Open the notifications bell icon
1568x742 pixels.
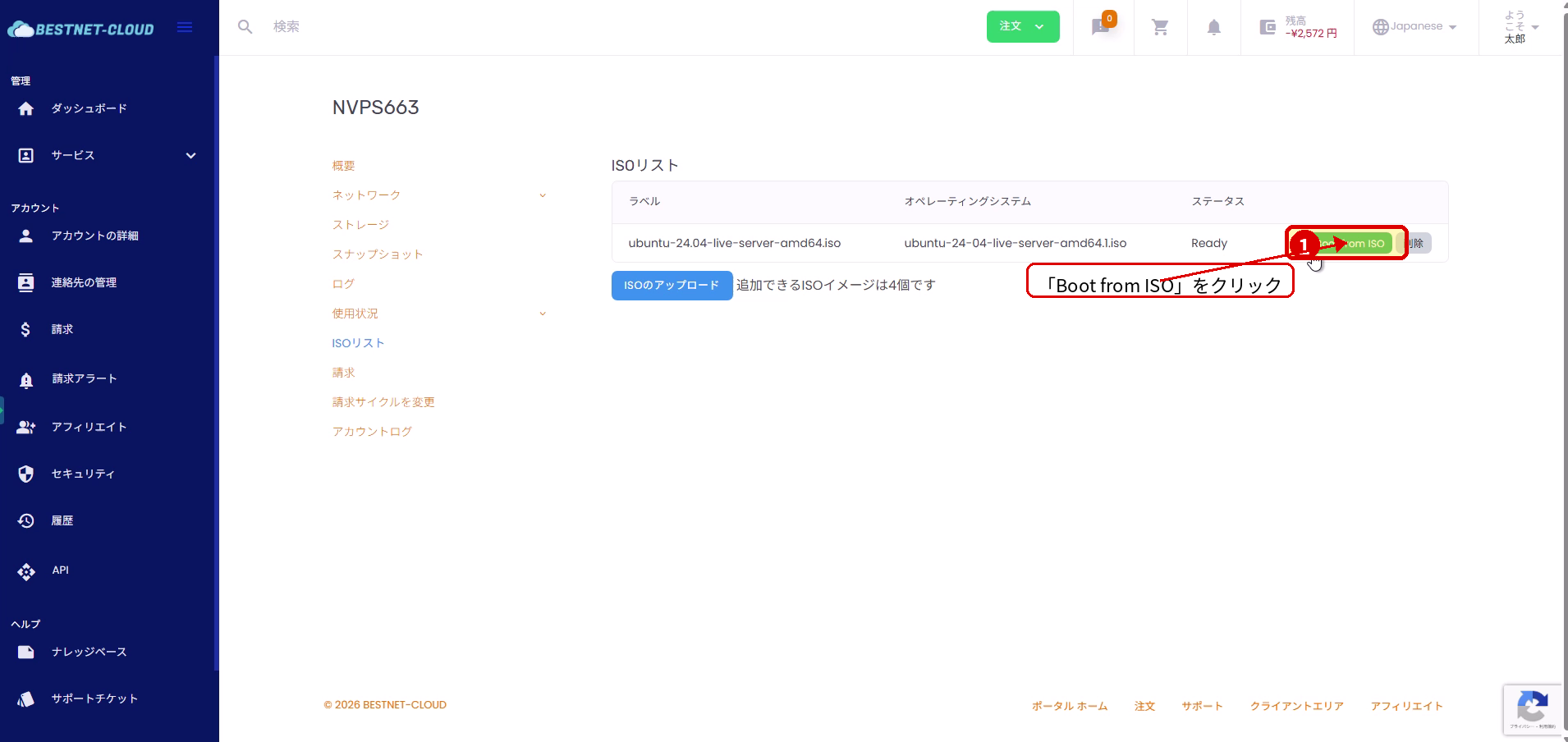[1213, 27]
